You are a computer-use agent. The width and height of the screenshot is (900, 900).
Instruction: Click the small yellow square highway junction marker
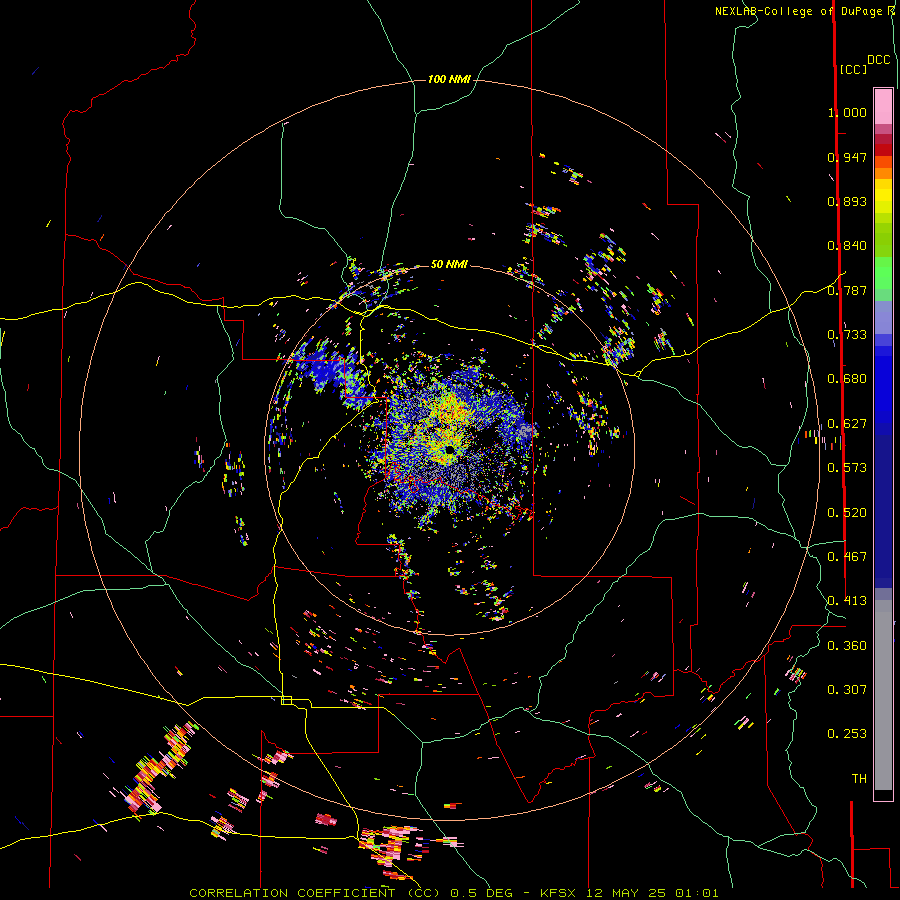click(x=286, y=700)
